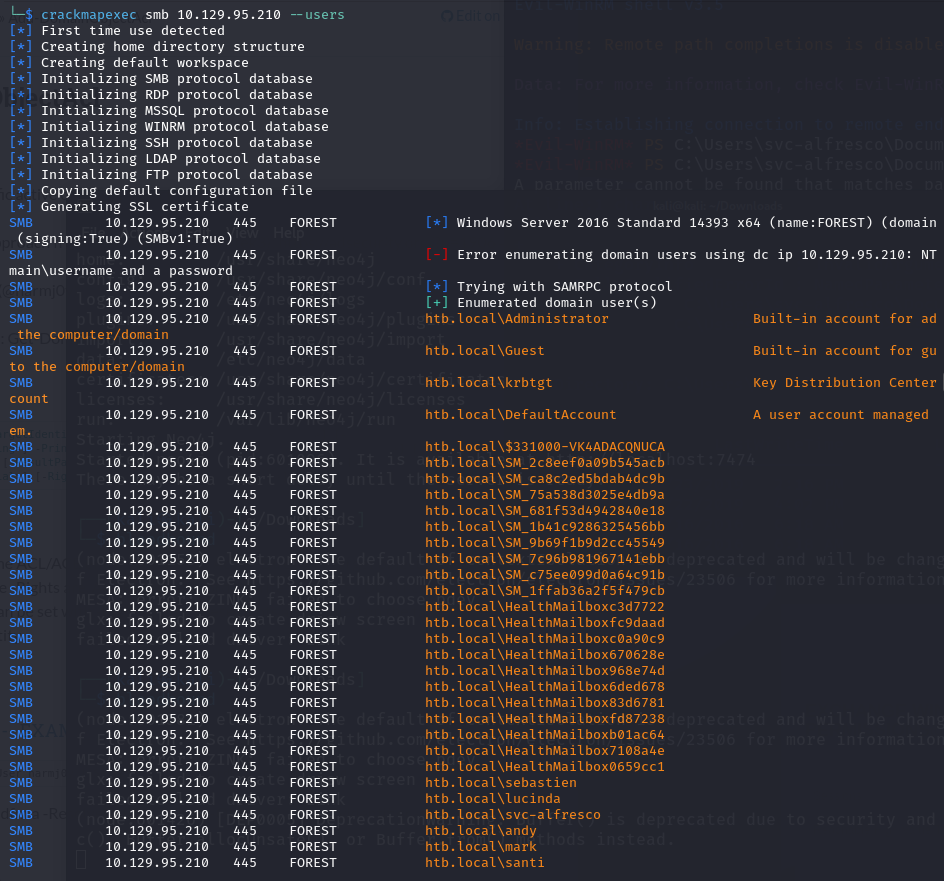Screen dimensions: 944x881
Task: Select htb.local\SM_75a538d3025e4db9a entry
Action: click(x=544, y=494)
